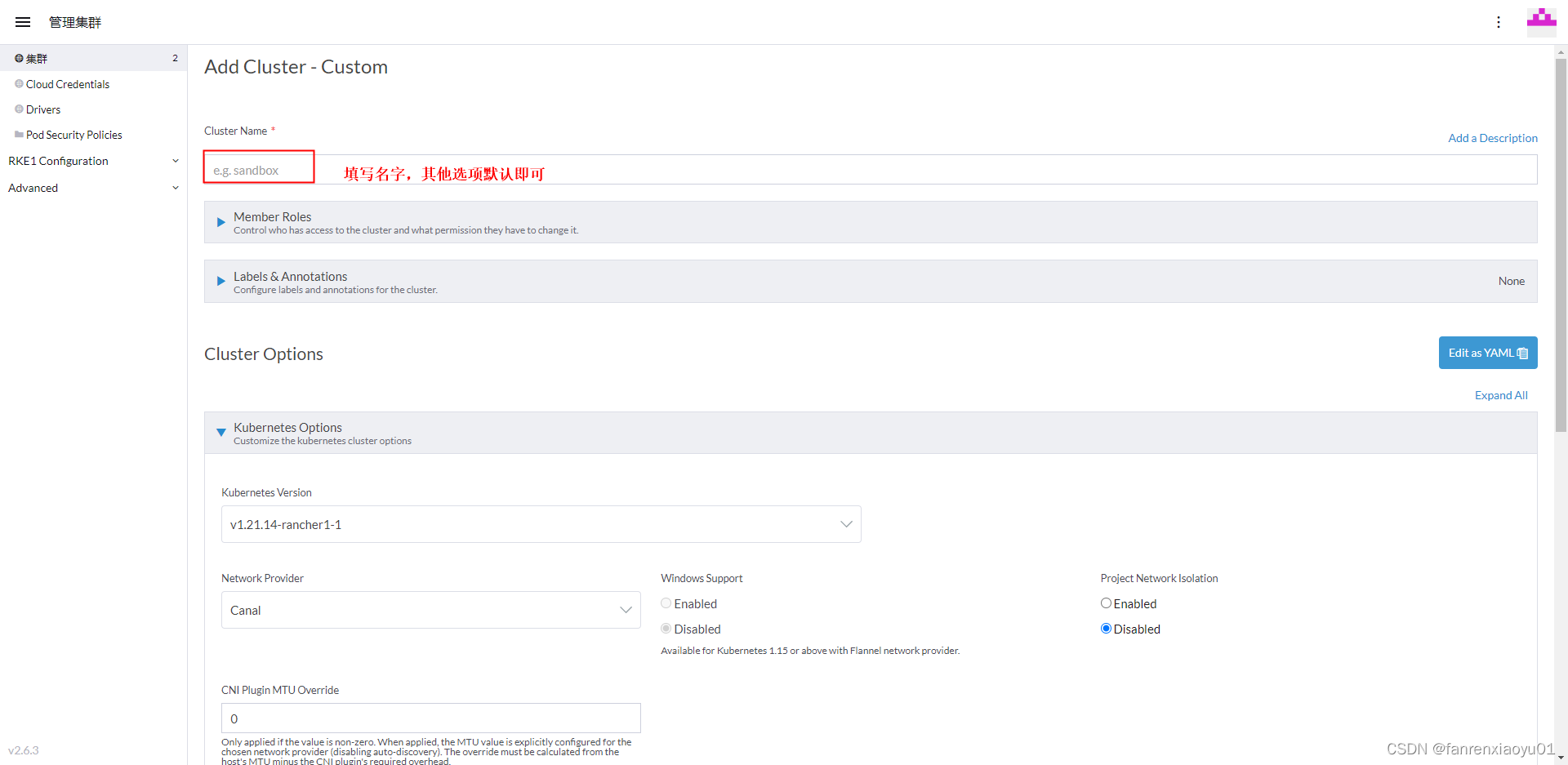Click the 管理集群 header title

(x=75, y=22)
